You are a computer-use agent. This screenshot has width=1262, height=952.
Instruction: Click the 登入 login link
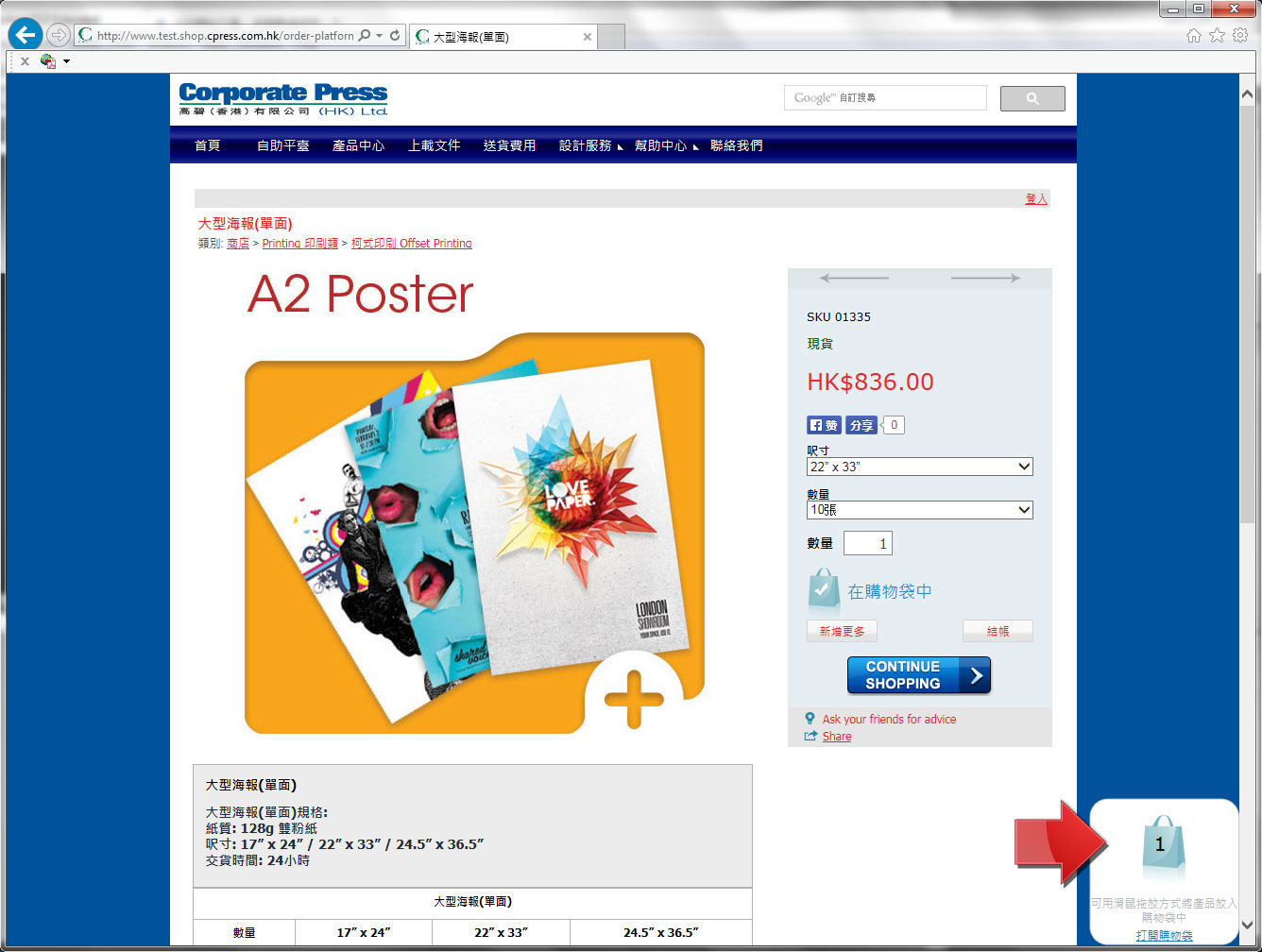1036,198
